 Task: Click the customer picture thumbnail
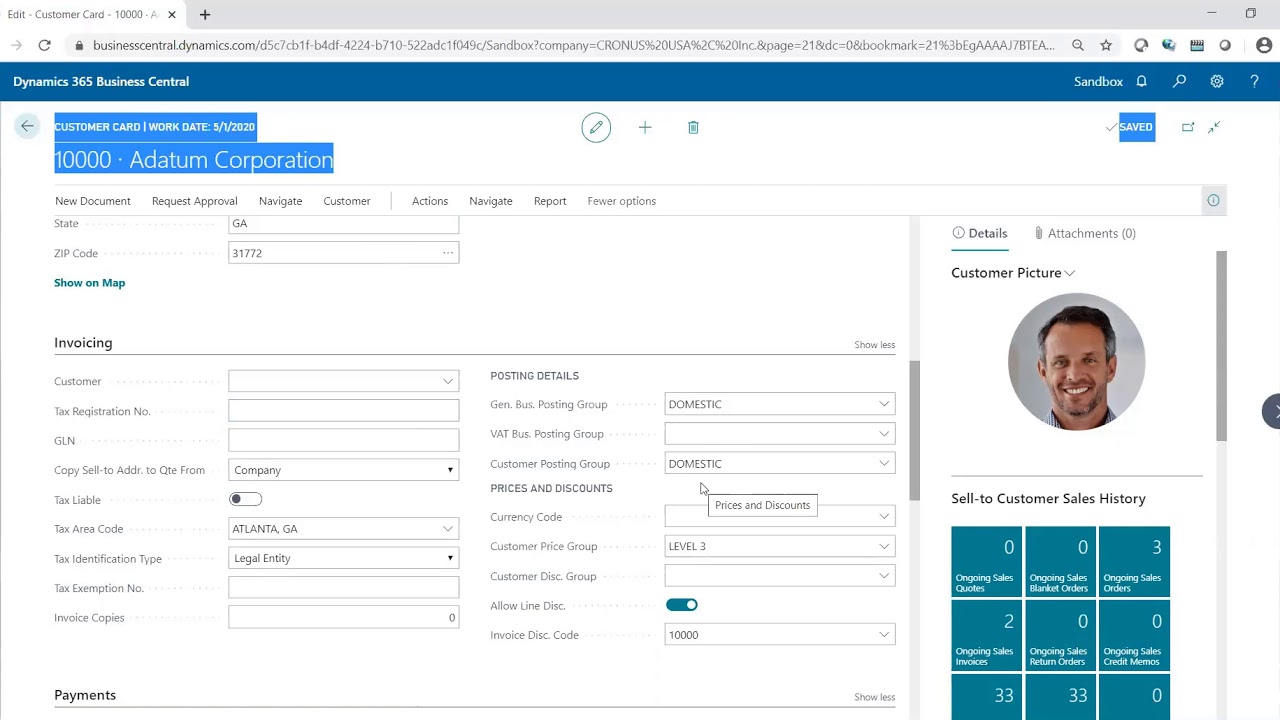coord(1076,362)
